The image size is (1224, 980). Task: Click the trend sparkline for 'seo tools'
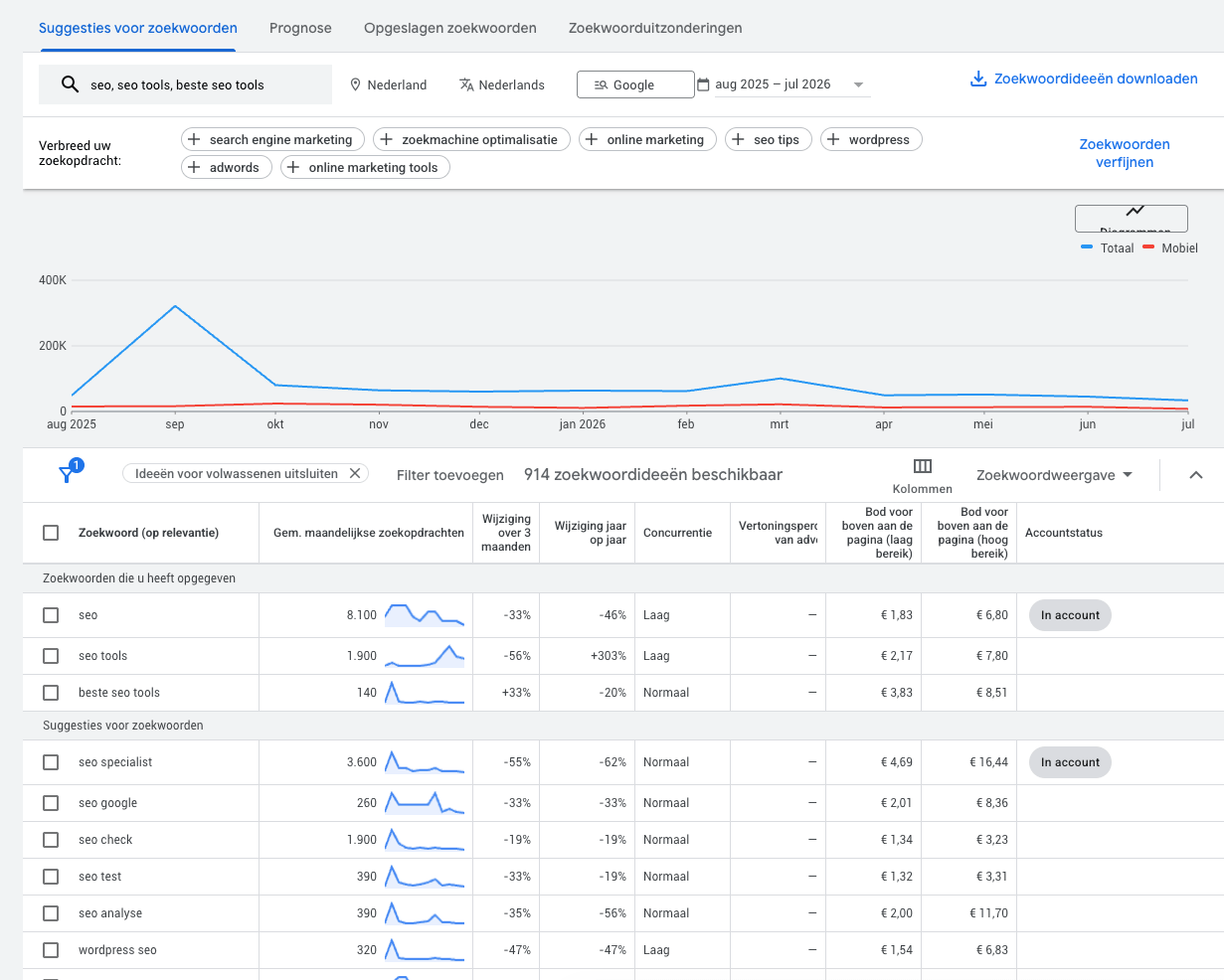point(425,656)
